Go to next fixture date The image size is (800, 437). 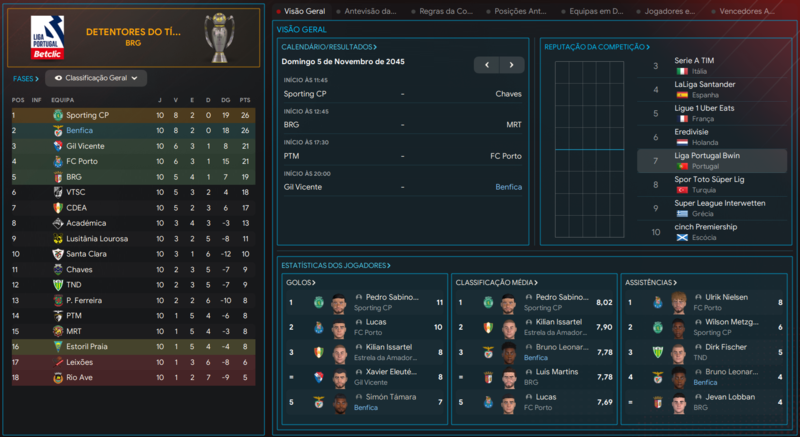(512, 65)
